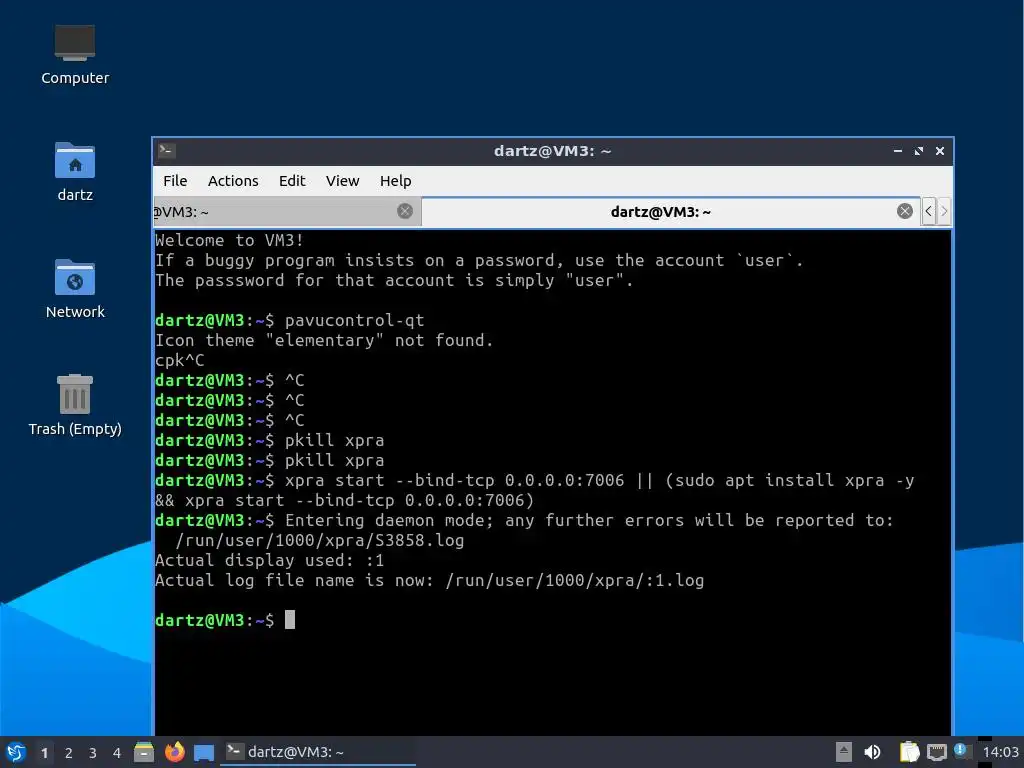Click the "Actual display used: :1" line
Screen dimensions: 1024x768
[269, 560]
